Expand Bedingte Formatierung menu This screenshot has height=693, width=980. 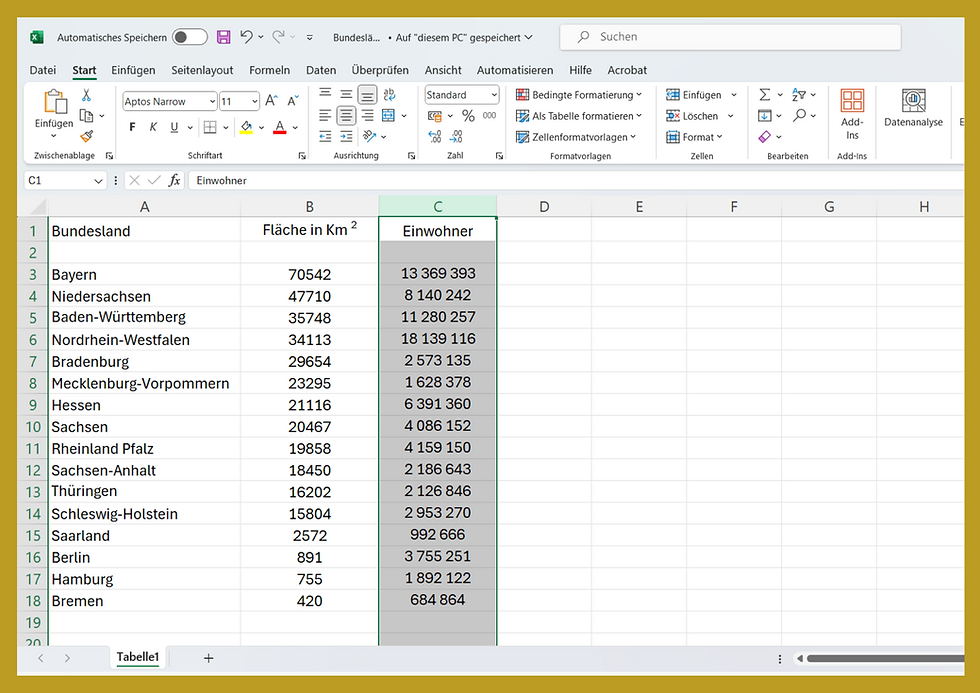pos(579,94)
